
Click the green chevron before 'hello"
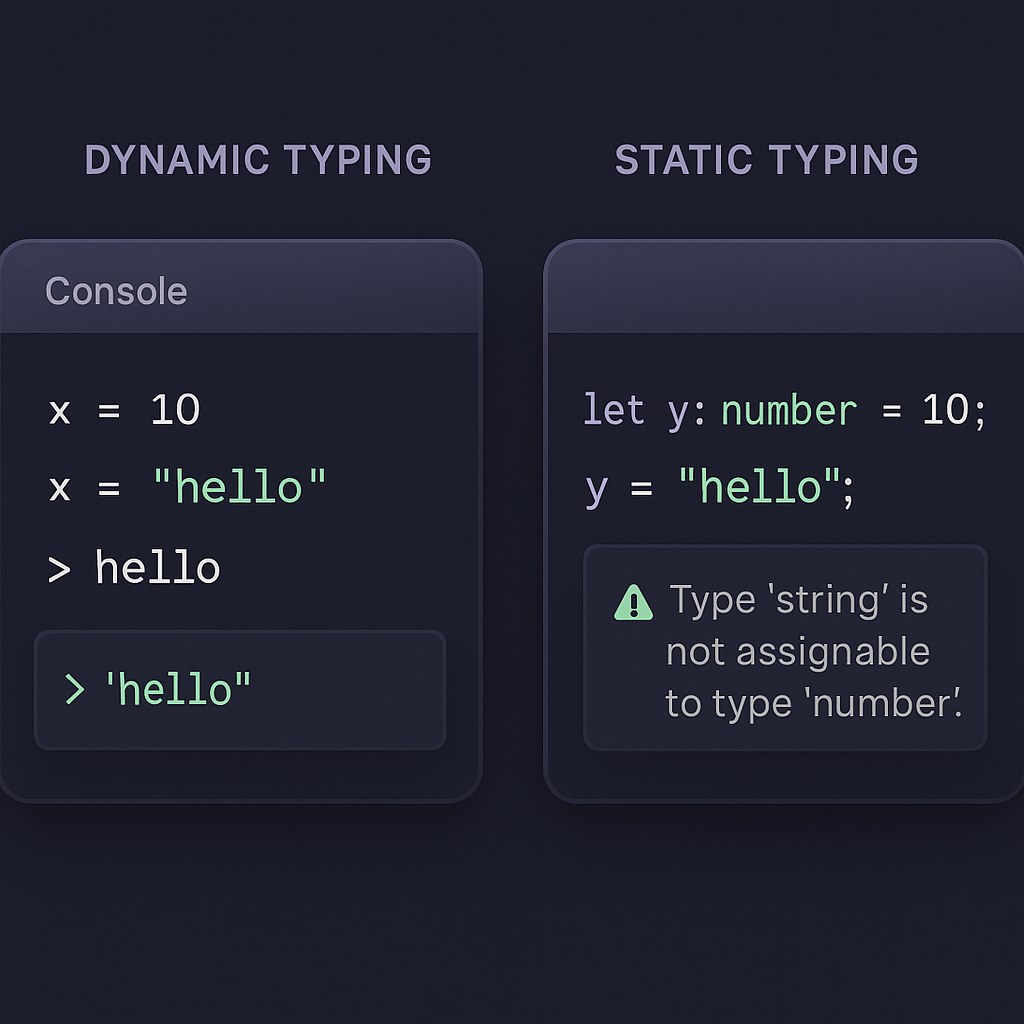tap(75, 689)
